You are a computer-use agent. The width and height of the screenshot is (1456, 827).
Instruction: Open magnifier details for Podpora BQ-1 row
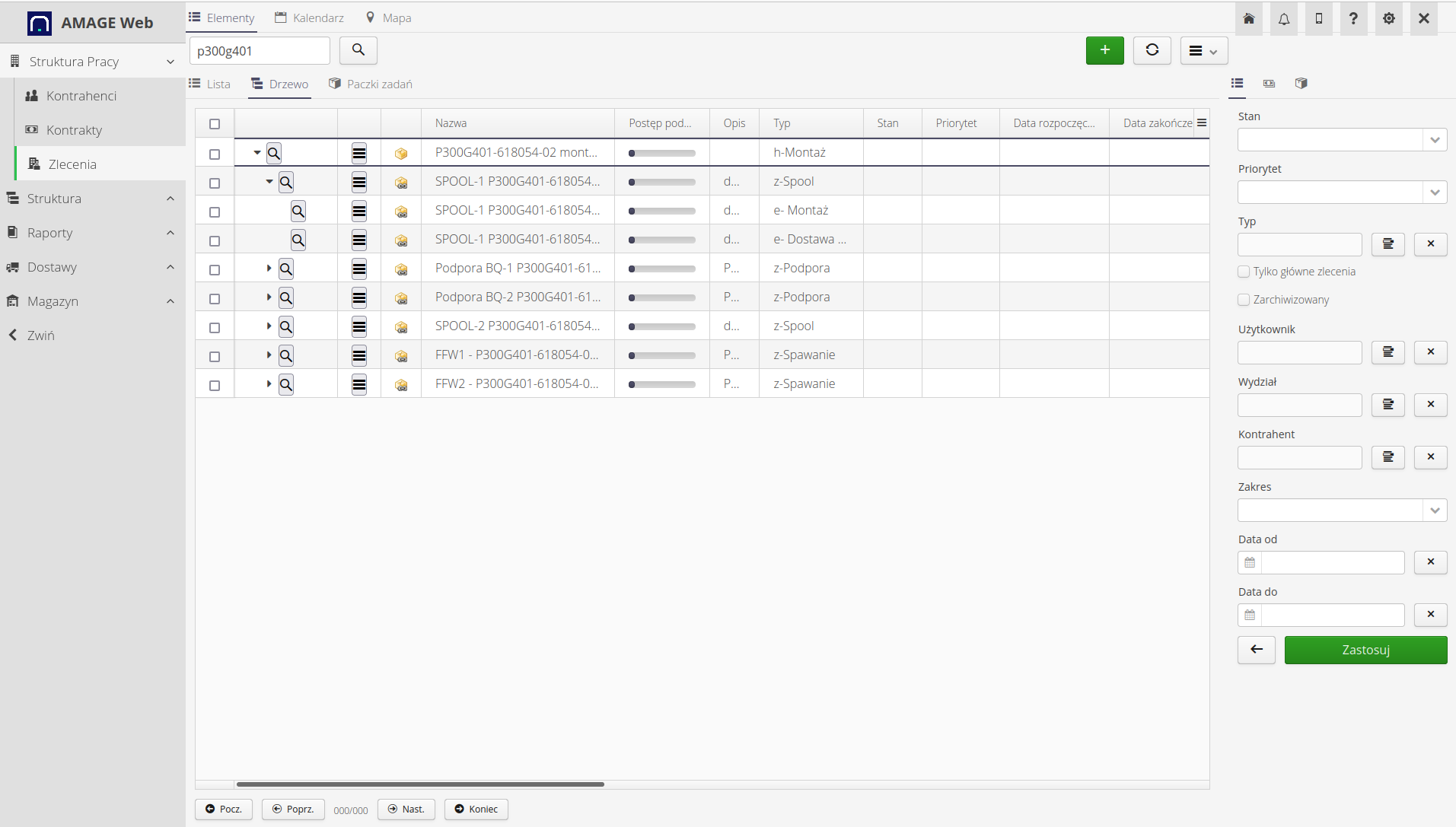286,269
